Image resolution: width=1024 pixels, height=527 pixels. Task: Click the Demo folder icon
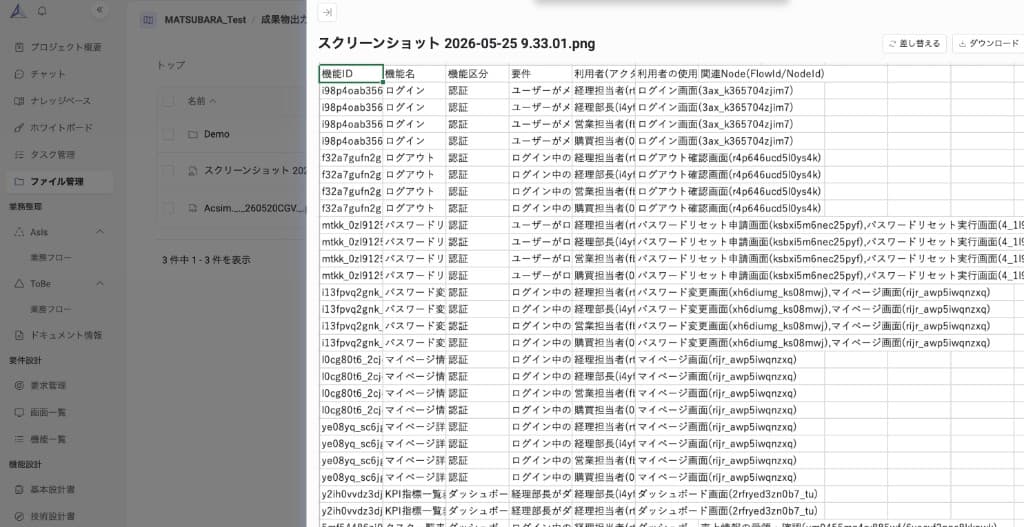(x=193, y=134)
